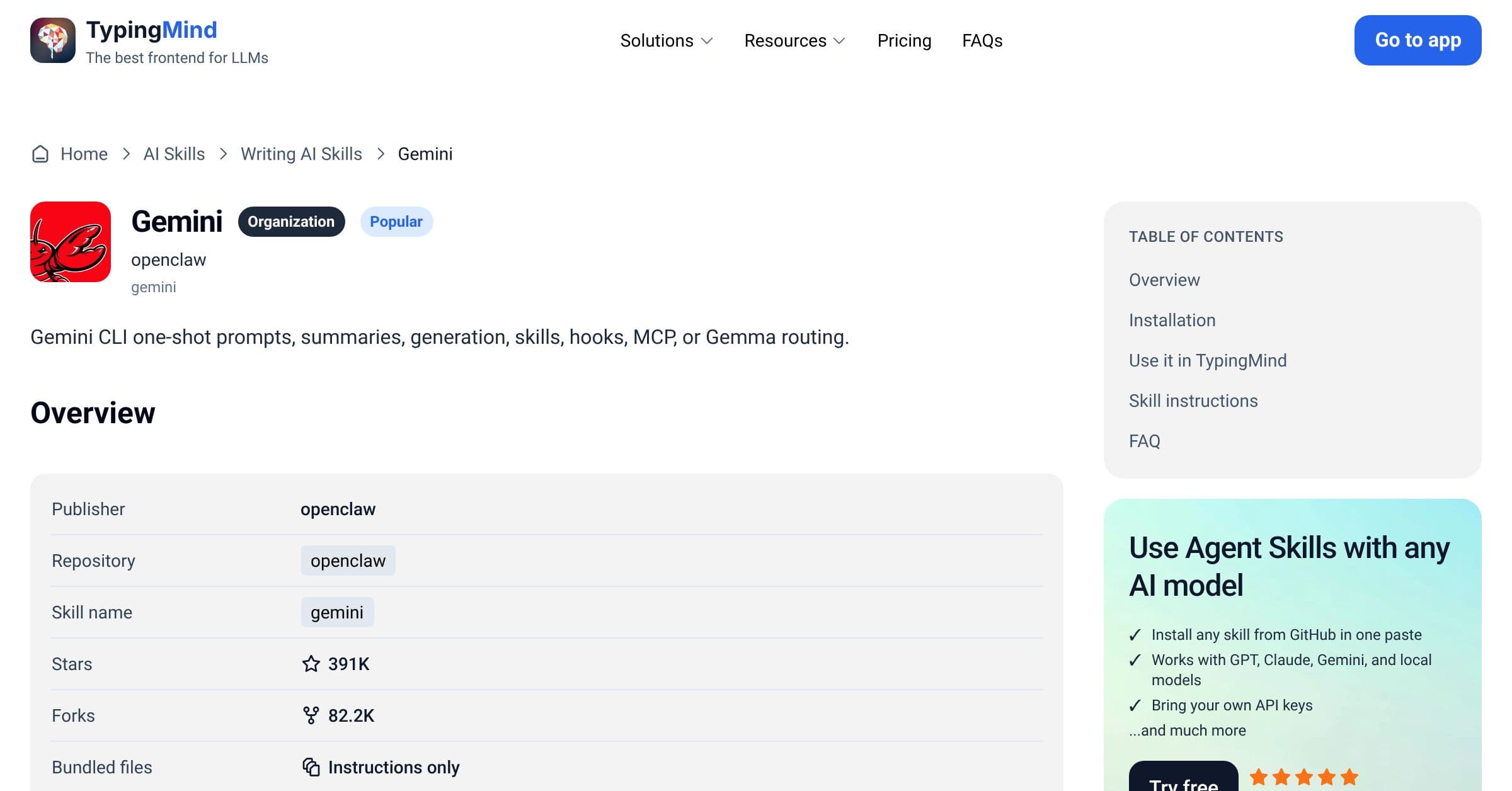
Task: Click the openclaw author name under title
Action: 168,259
